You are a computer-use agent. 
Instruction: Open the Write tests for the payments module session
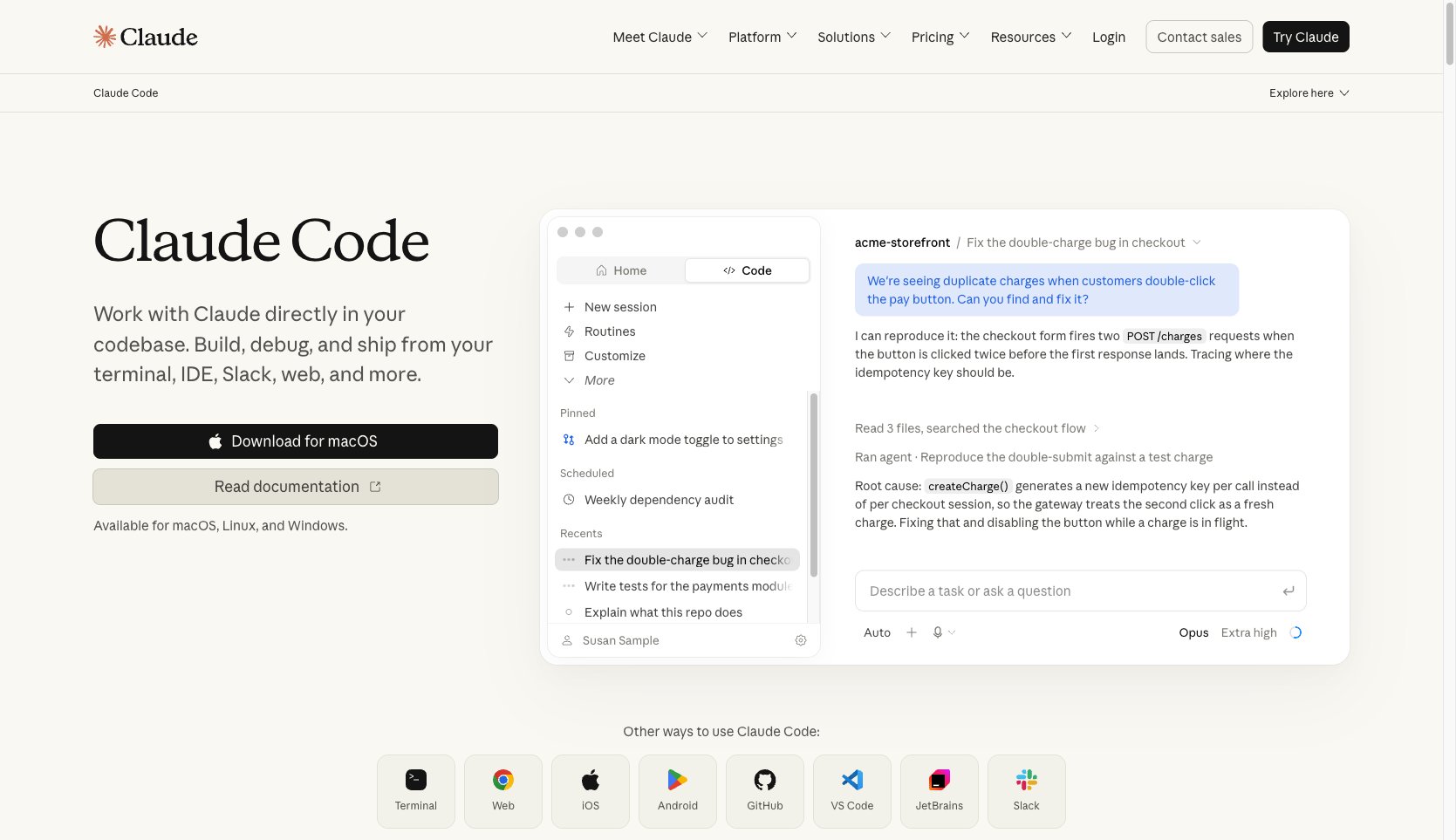677,586
